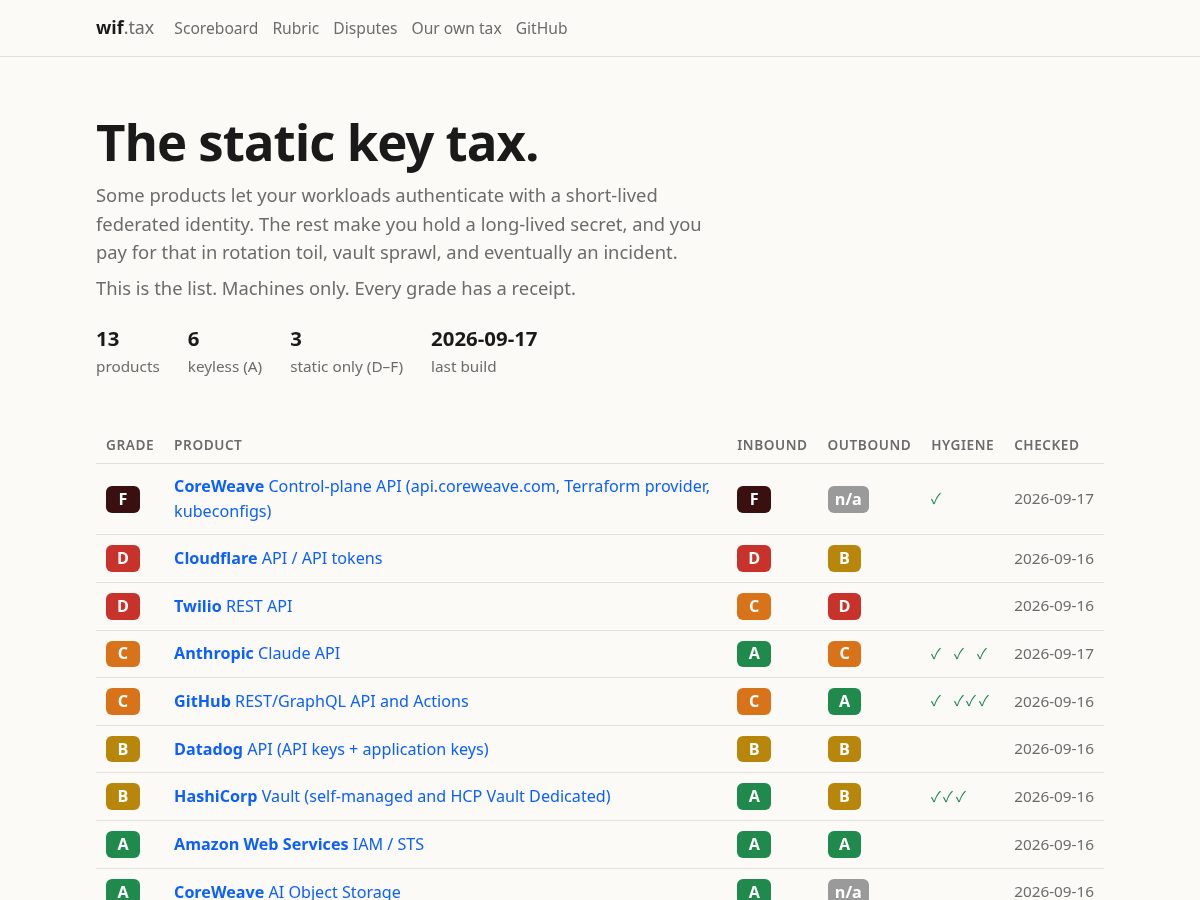This screenshot has width=1200, height=900.
Task: Click outbound B badge in Datadog row
Action: (844, 749)
